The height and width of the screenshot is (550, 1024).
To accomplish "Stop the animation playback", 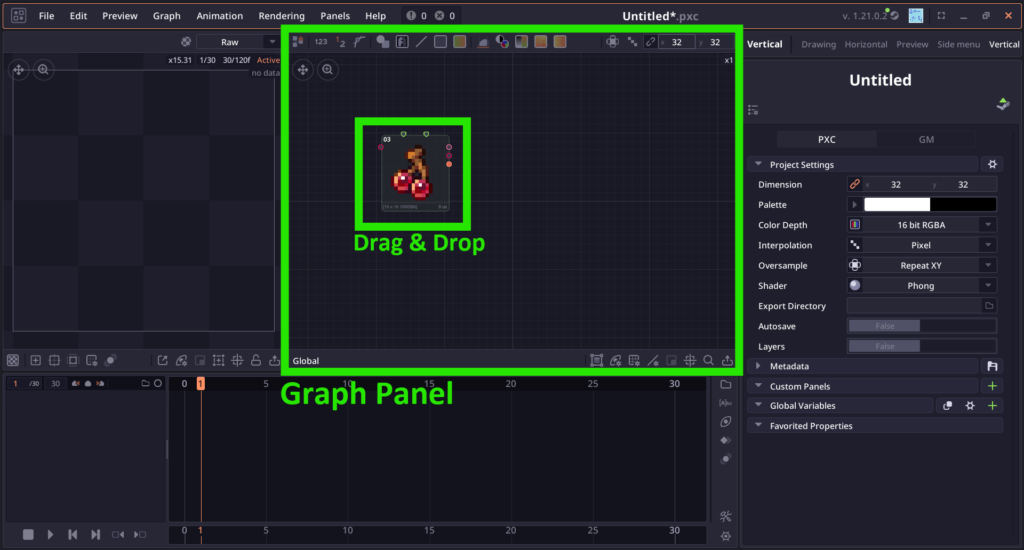I will pos(28,534).
